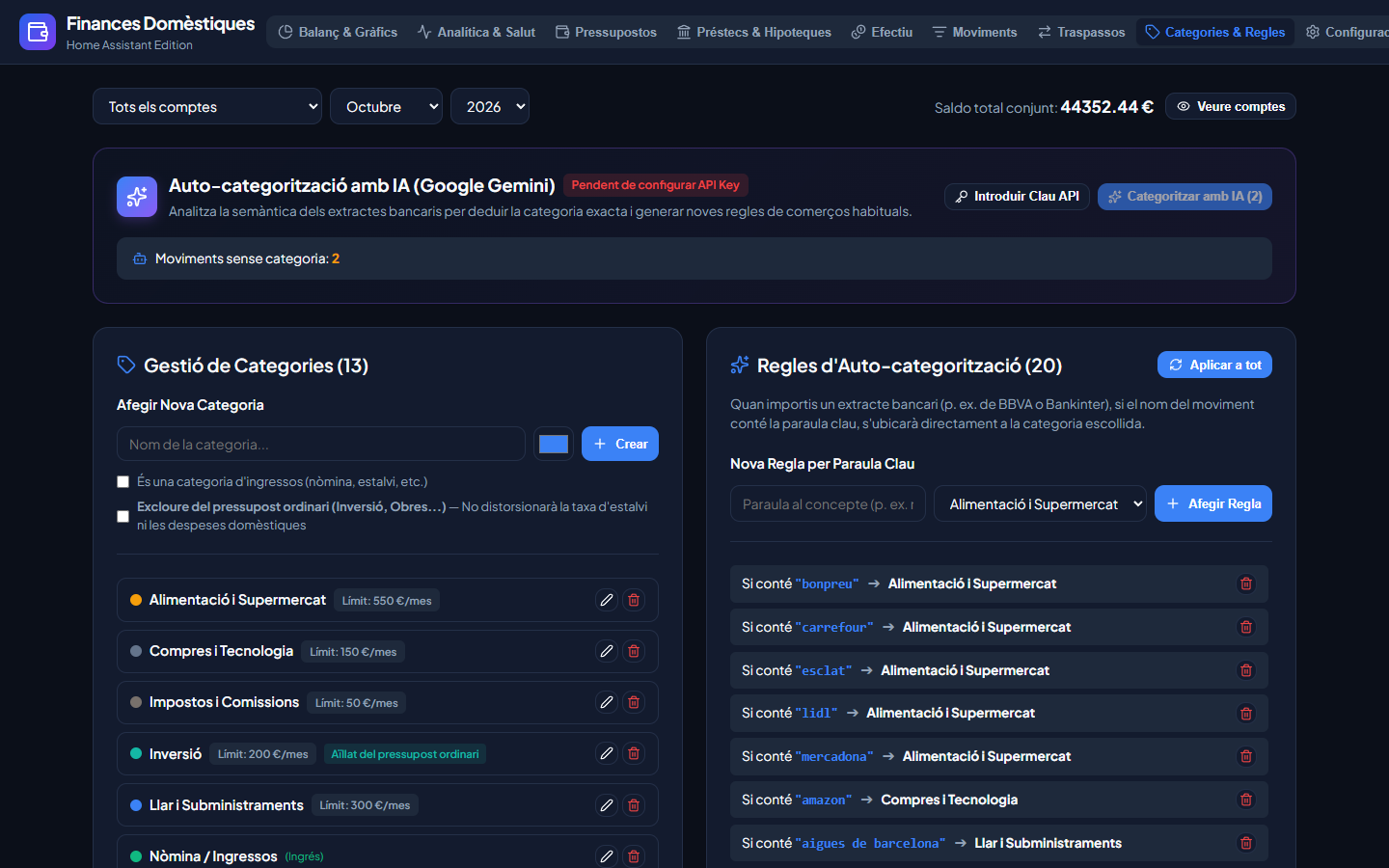Edit the Compres i Tecnologia category
1389x868 pixels.
[607, 651]
